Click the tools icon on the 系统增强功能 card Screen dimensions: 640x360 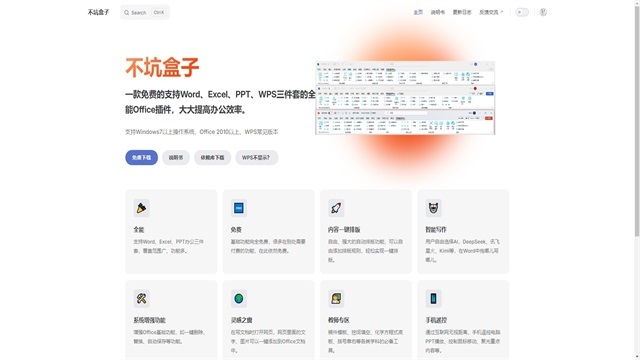tap(141, 299)
